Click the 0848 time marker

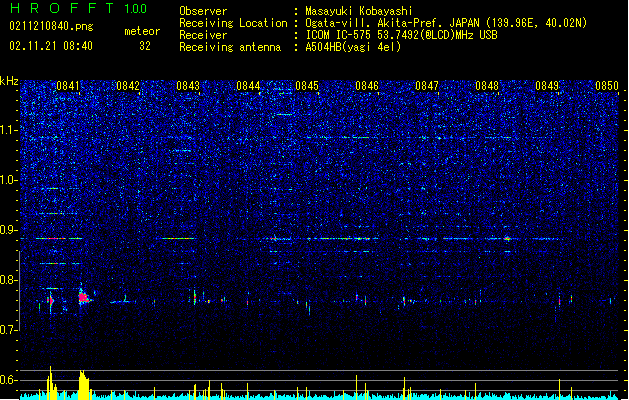487,86
